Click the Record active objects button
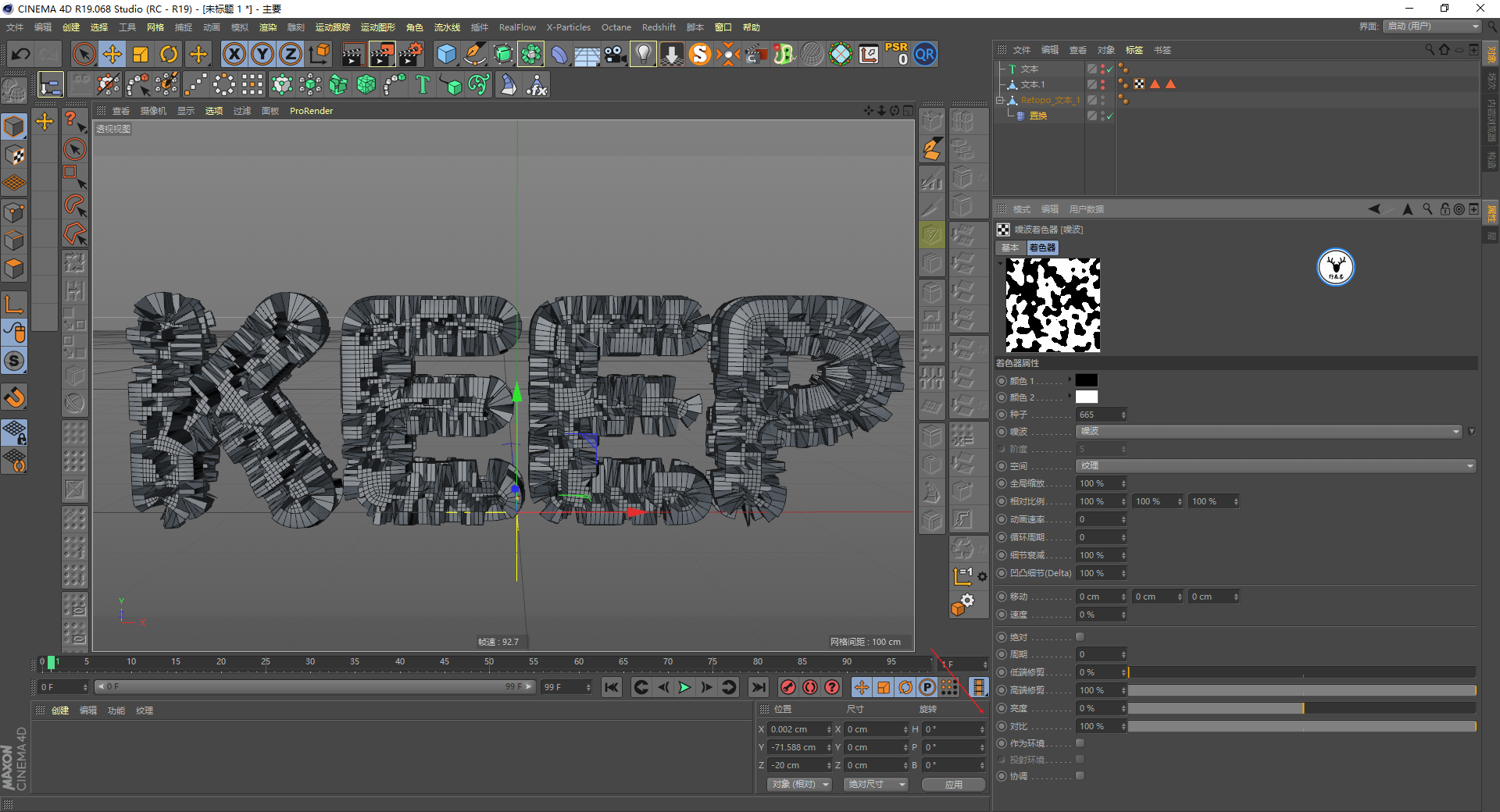This screenshot has height=812, width=1500. (788, 687)
